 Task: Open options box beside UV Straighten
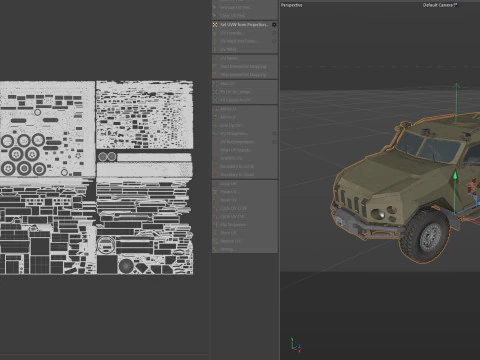(x=274, y=133)
